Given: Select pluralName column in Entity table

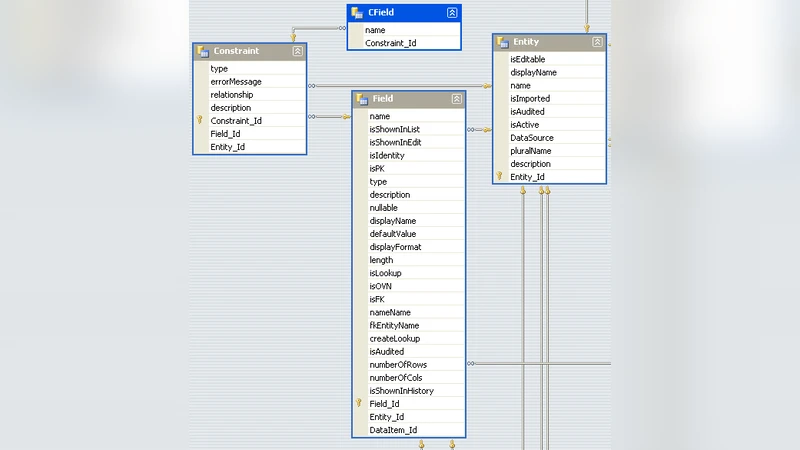Looking at the screenshot, I should (x=531, y=151).
